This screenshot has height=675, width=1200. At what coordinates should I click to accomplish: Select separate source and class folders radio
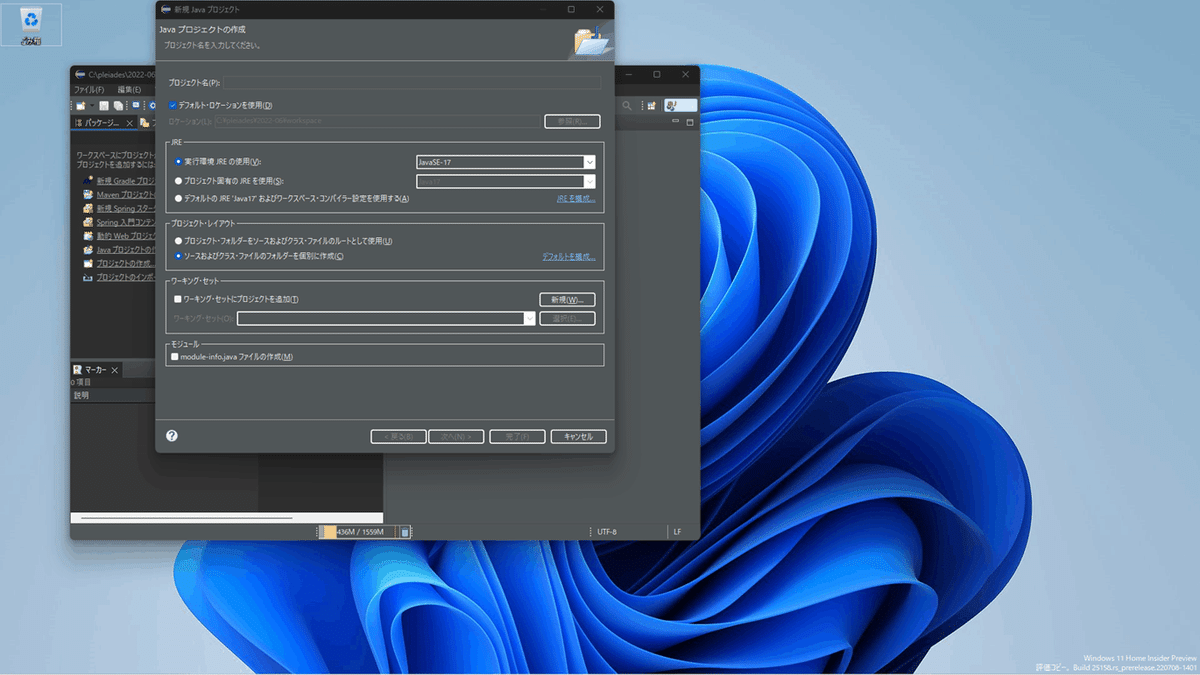click(178, 256)
